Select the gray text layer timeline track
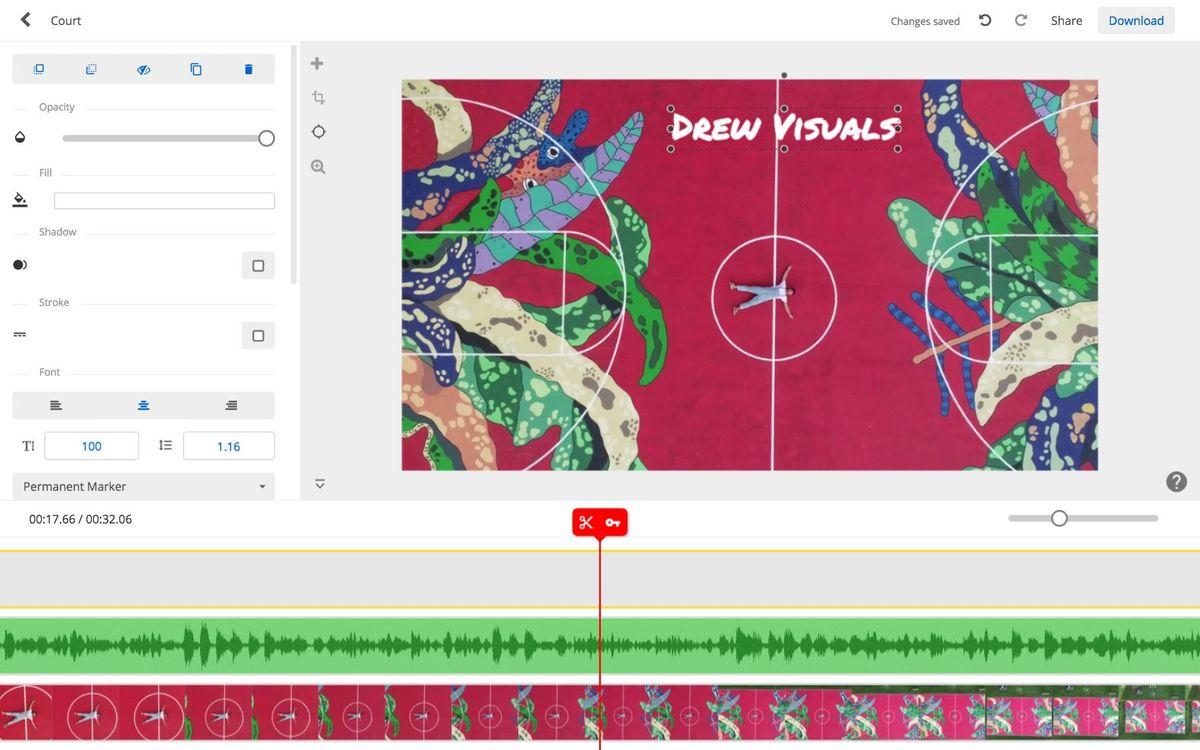This screenshot has height=750, width=1200. coord(600,579)
